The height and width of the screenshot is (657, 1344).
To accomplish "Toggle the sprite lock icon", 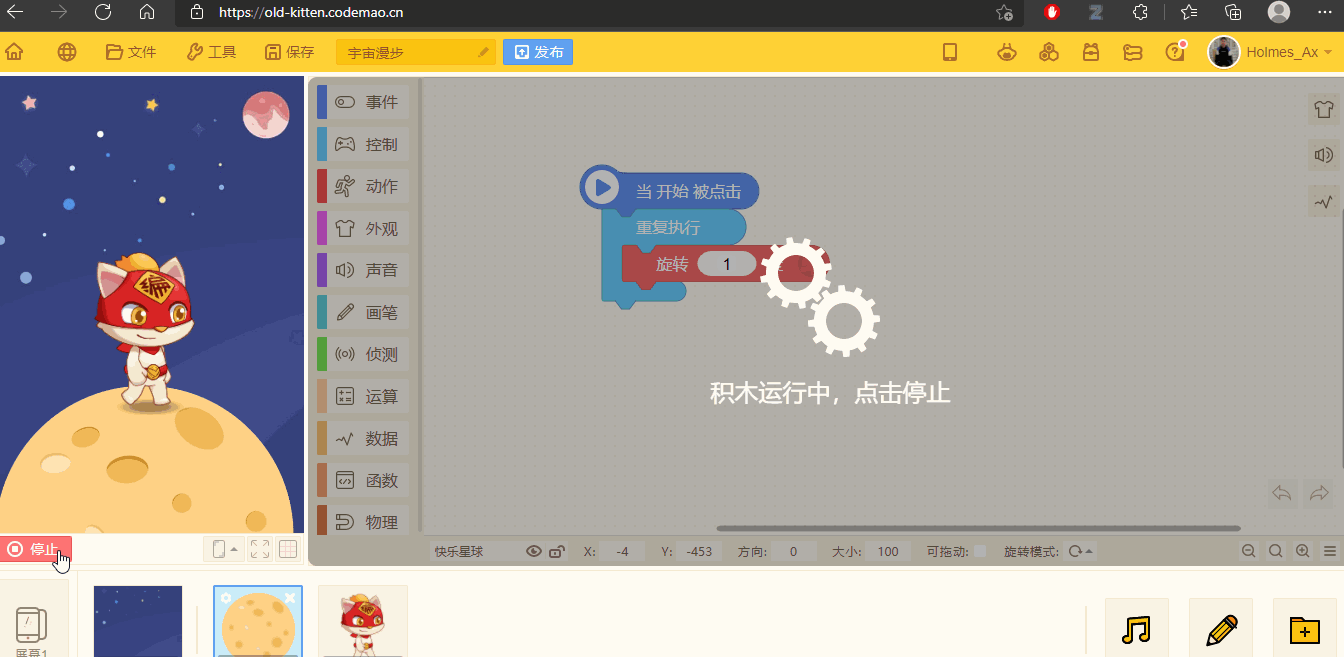I will click(557, 551).
